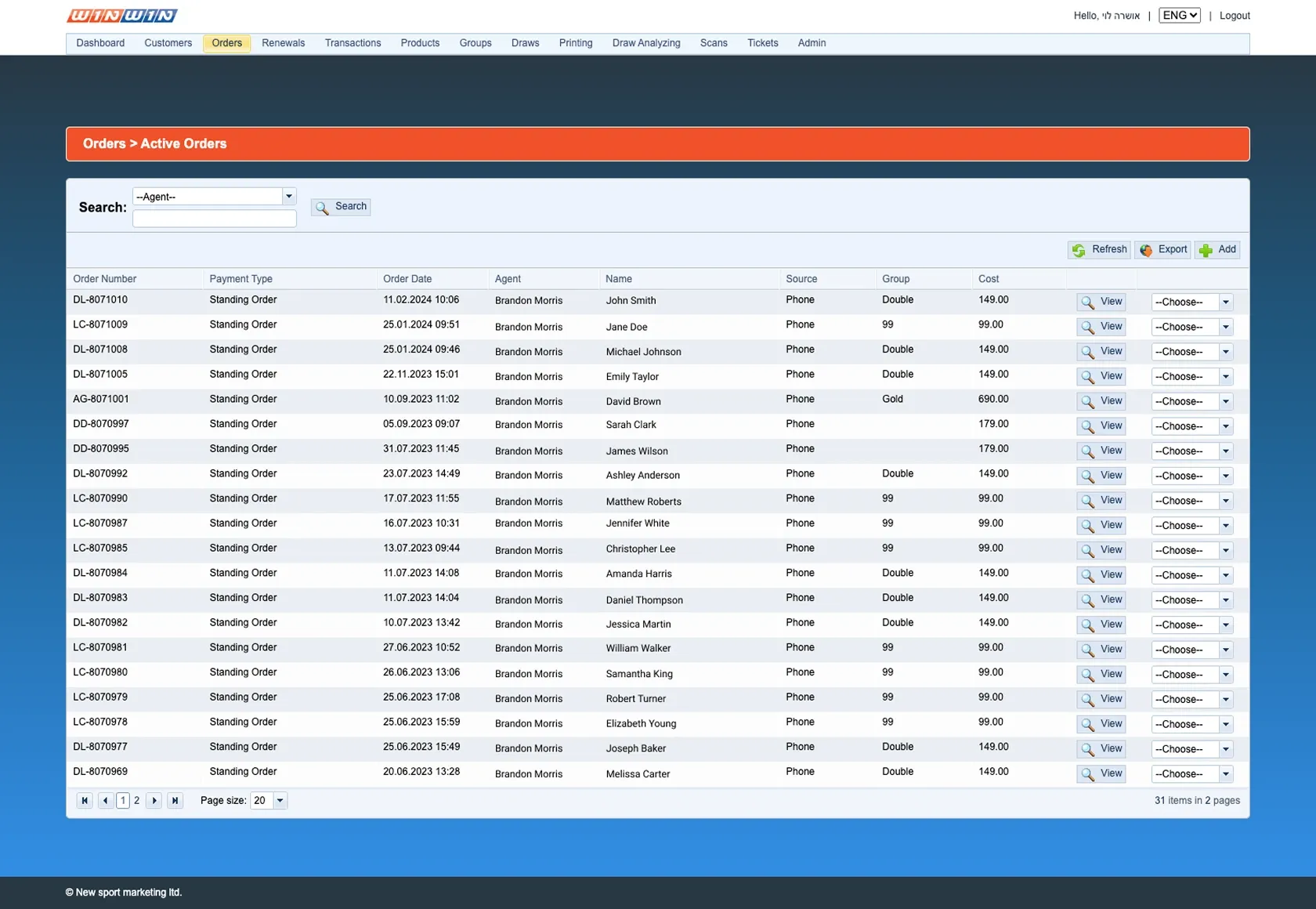The height and width of the screenshot is (909, 1316).
Task: Select the 690.00 cost cell
Action: 993,399
